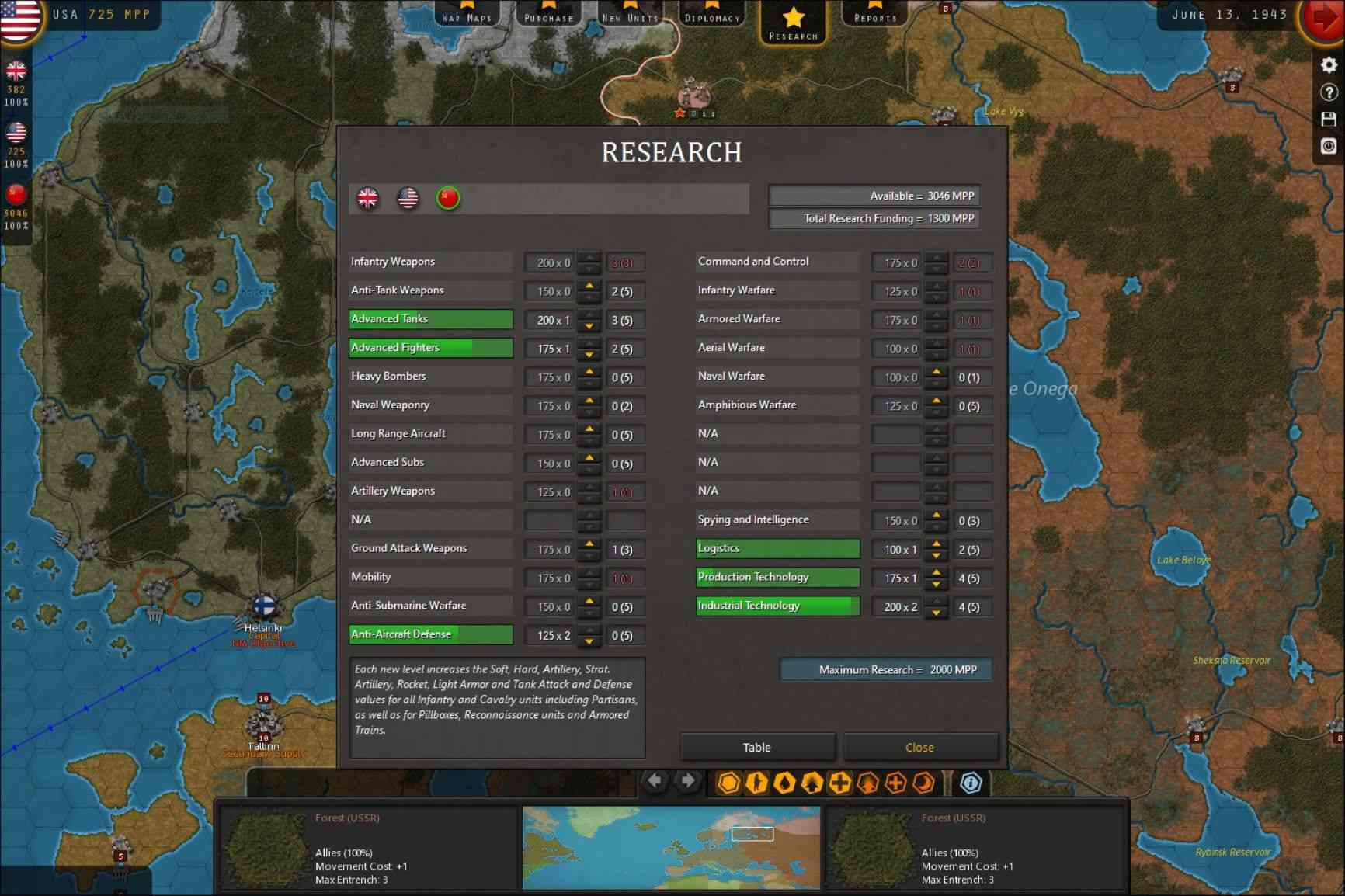1345x896 pixels.
Task: Click the Research menu tab
Action: (794, 22)
